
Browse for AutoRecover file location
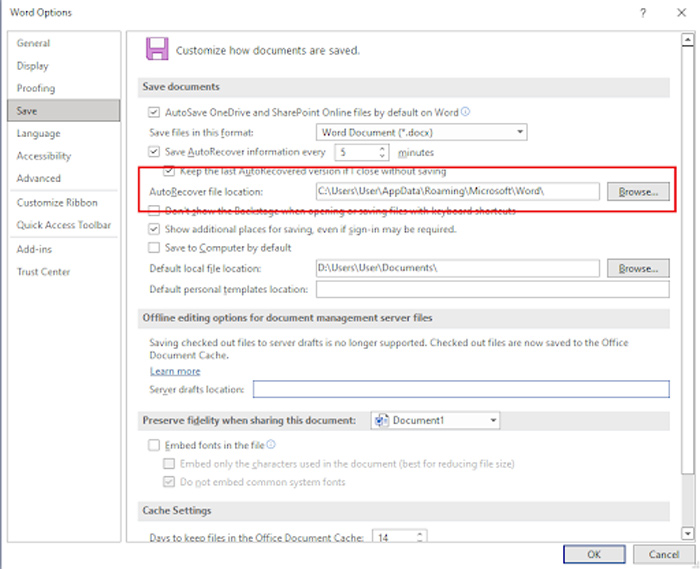(x=637, y=191)
